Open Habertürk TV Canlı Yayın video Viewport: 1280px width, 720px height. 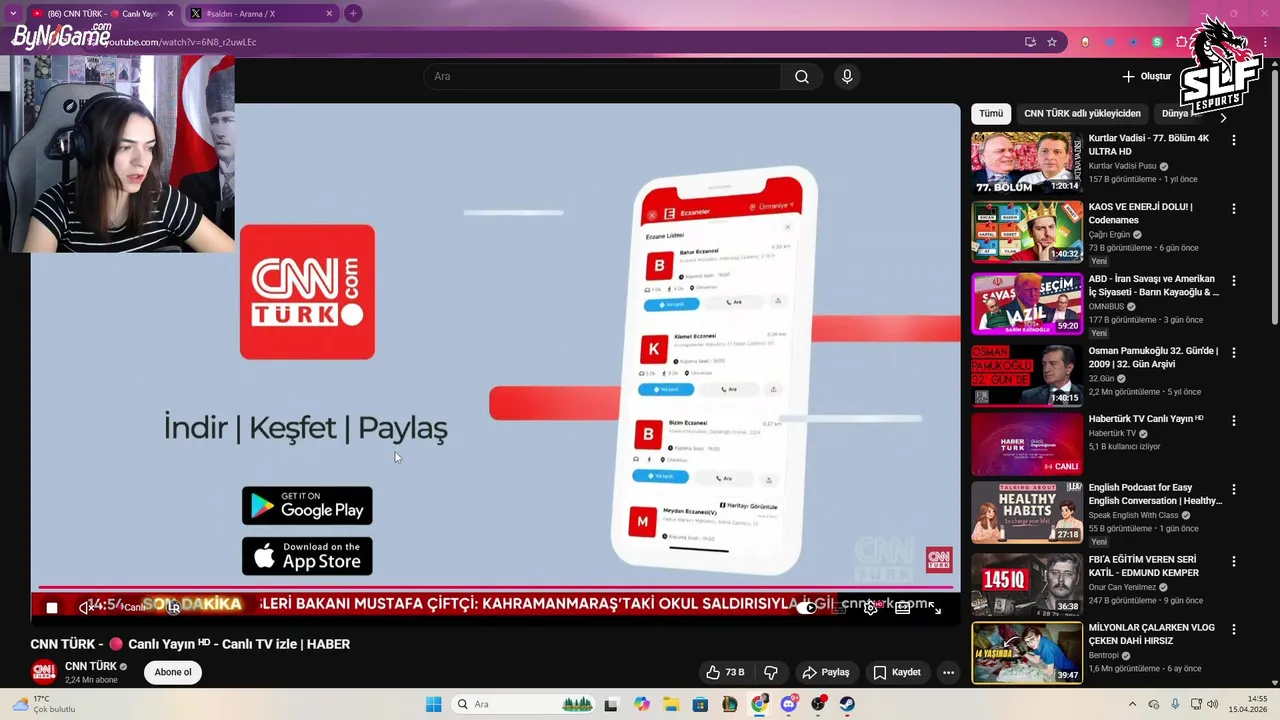1027,444
